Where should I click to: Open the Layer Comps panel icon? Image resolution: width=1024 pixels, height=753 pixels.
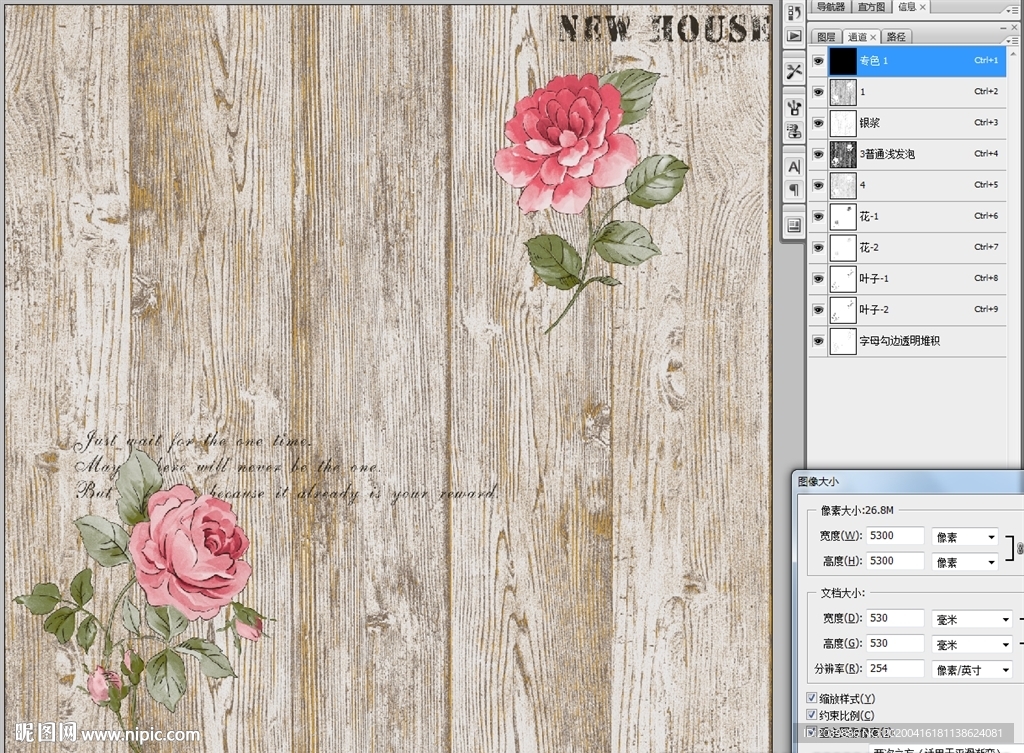tap(794, 224)
